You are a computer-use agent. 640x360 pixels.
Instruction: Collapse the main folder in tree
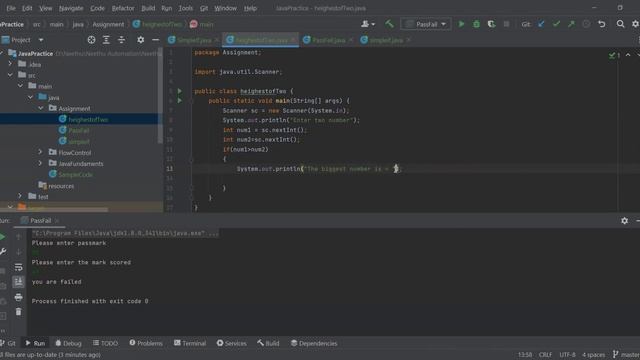coord(20,86)
